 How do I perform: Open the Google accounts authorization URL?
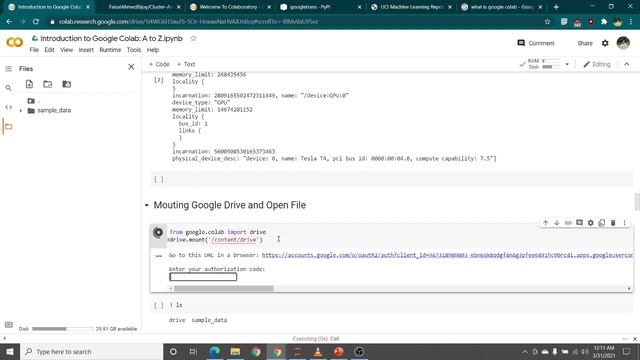coord(447,255)
